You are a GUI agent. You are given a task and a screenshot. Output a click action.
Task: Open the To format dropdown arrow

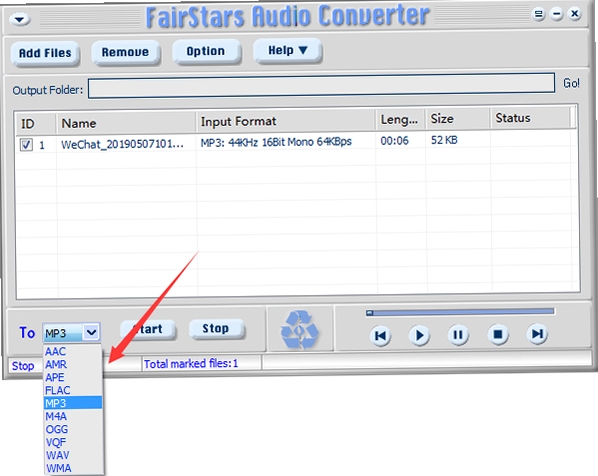[91, 332]
